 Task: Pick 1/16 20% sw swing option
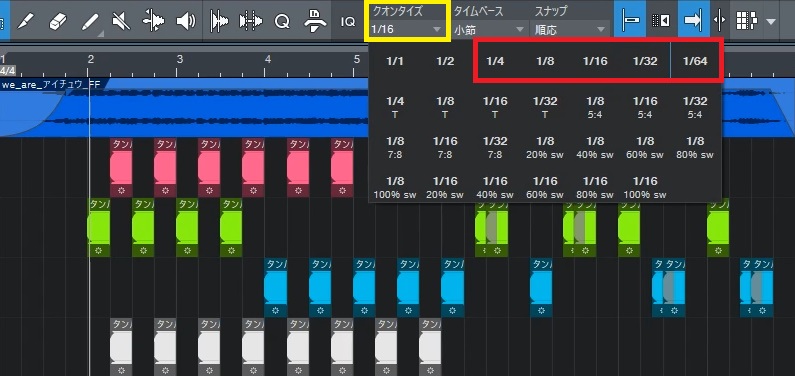pyautogui.click(x=445, y=187)
